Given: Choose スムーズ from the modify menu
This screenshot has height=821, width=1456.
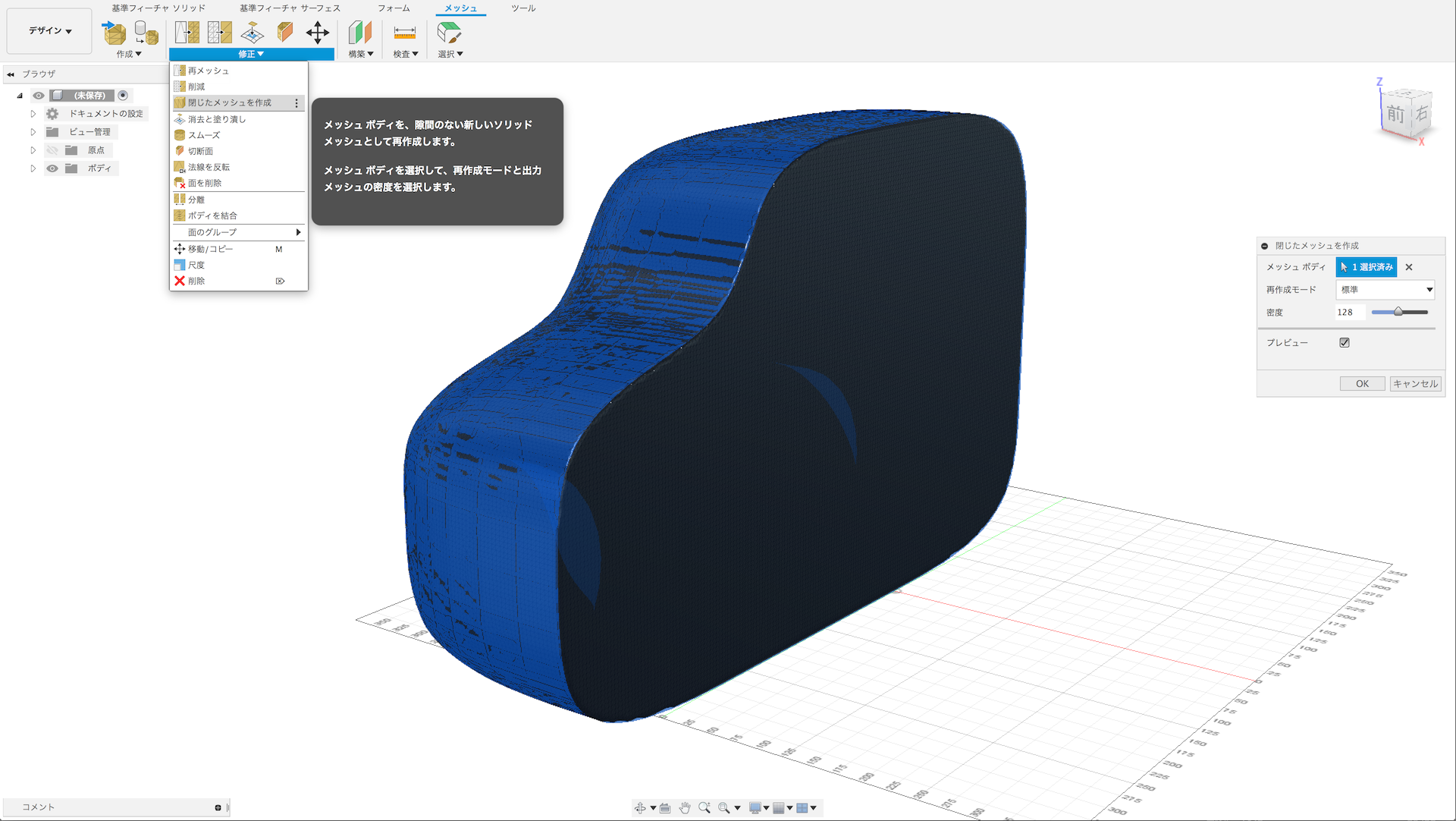Looking at the screenshot, I should [x=204, y=135].
